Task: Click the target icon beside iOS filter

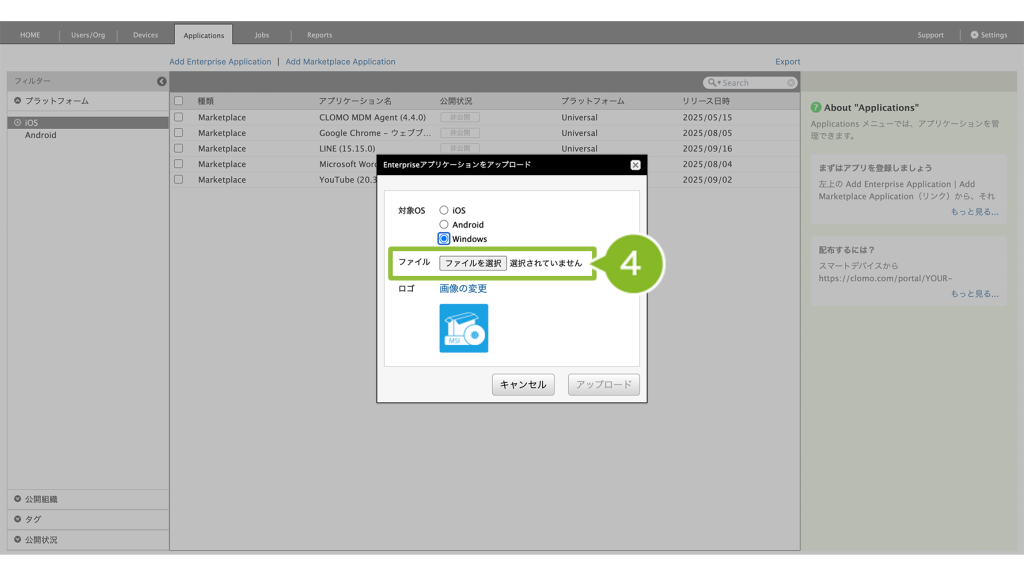Action: (17, 123)
